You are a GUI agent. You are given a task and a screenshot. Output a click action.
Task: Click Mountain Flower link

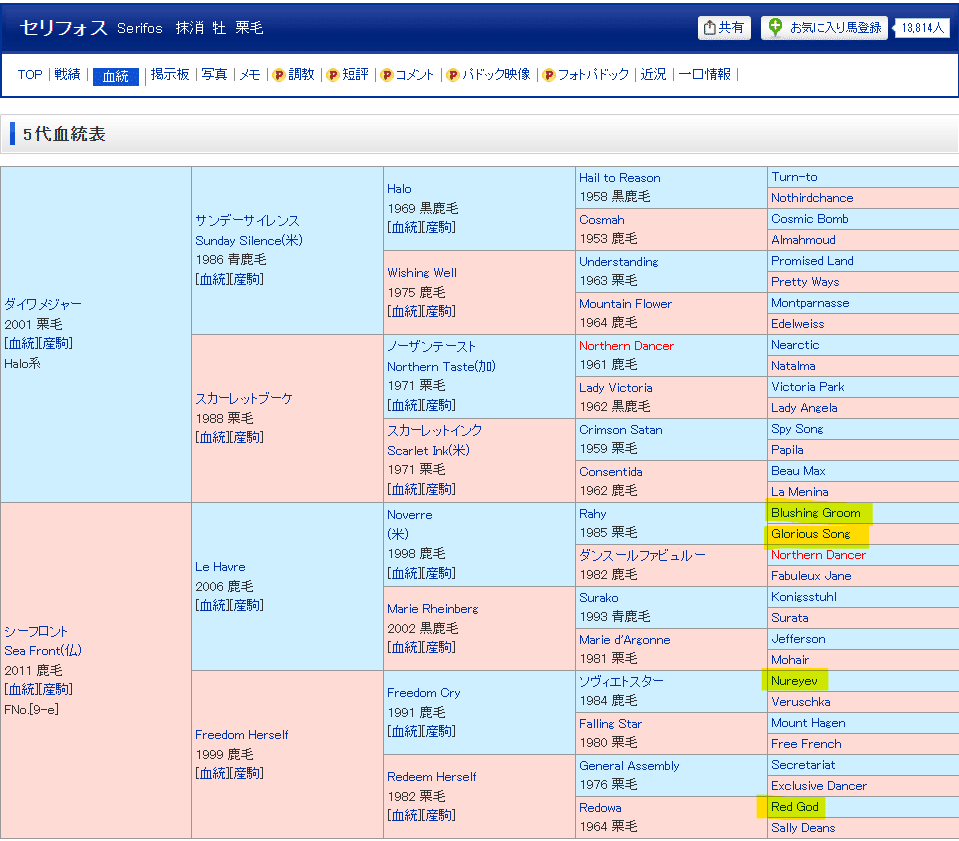point(625,303)
